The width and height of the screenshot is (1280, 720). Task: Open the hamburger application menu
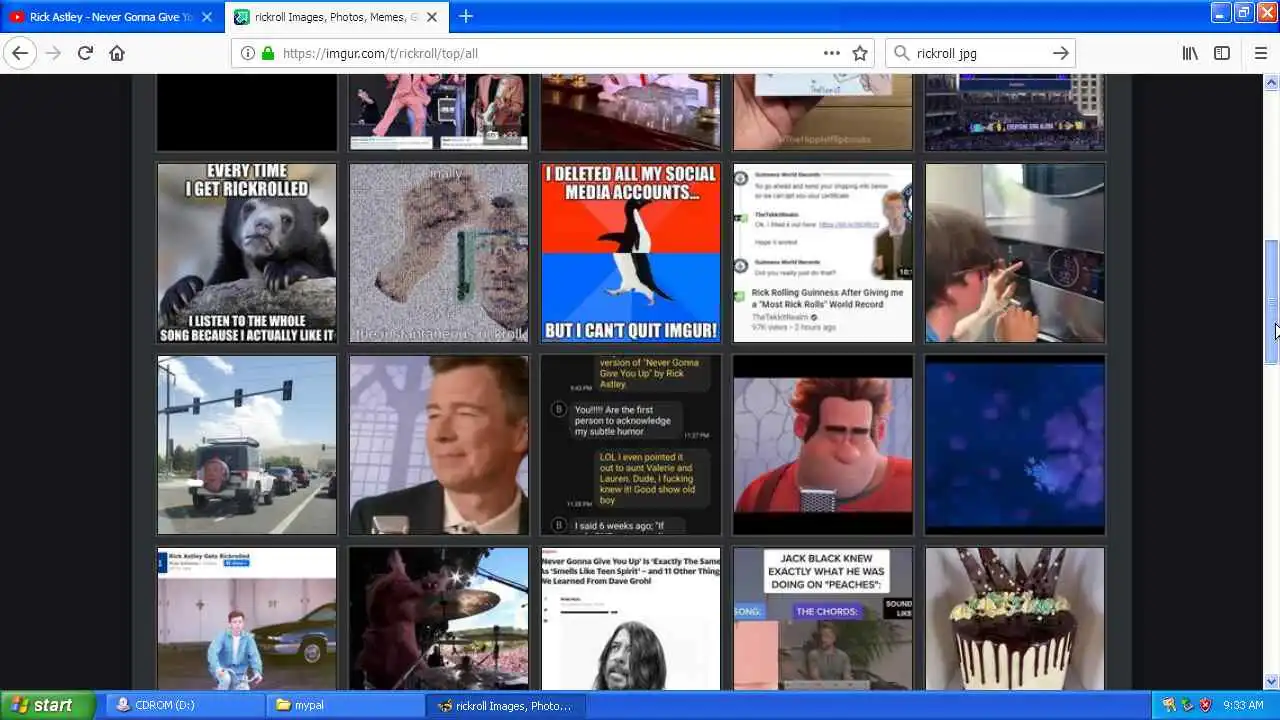pyautogui.click(x=1260, y=53)
